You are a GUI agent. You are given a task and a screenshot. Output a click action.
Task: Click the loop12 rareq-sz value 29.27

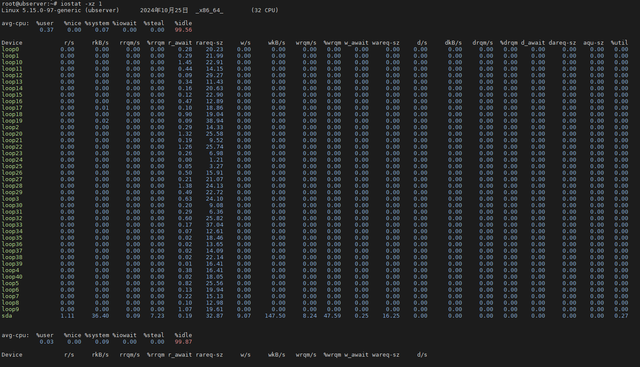(215, 76)
